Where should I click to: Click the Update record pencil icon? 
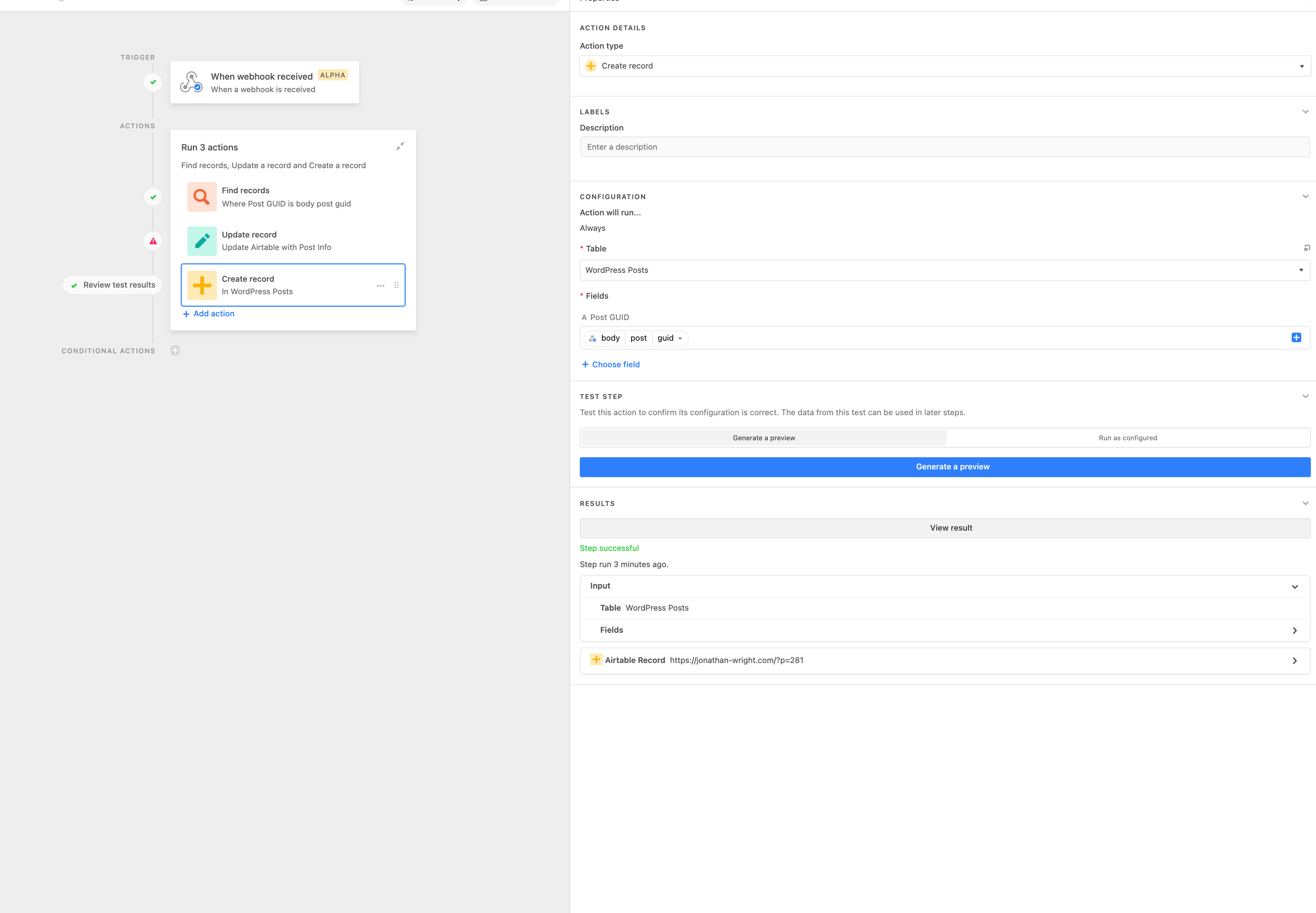pyautogui.click(x=202, y=241)
